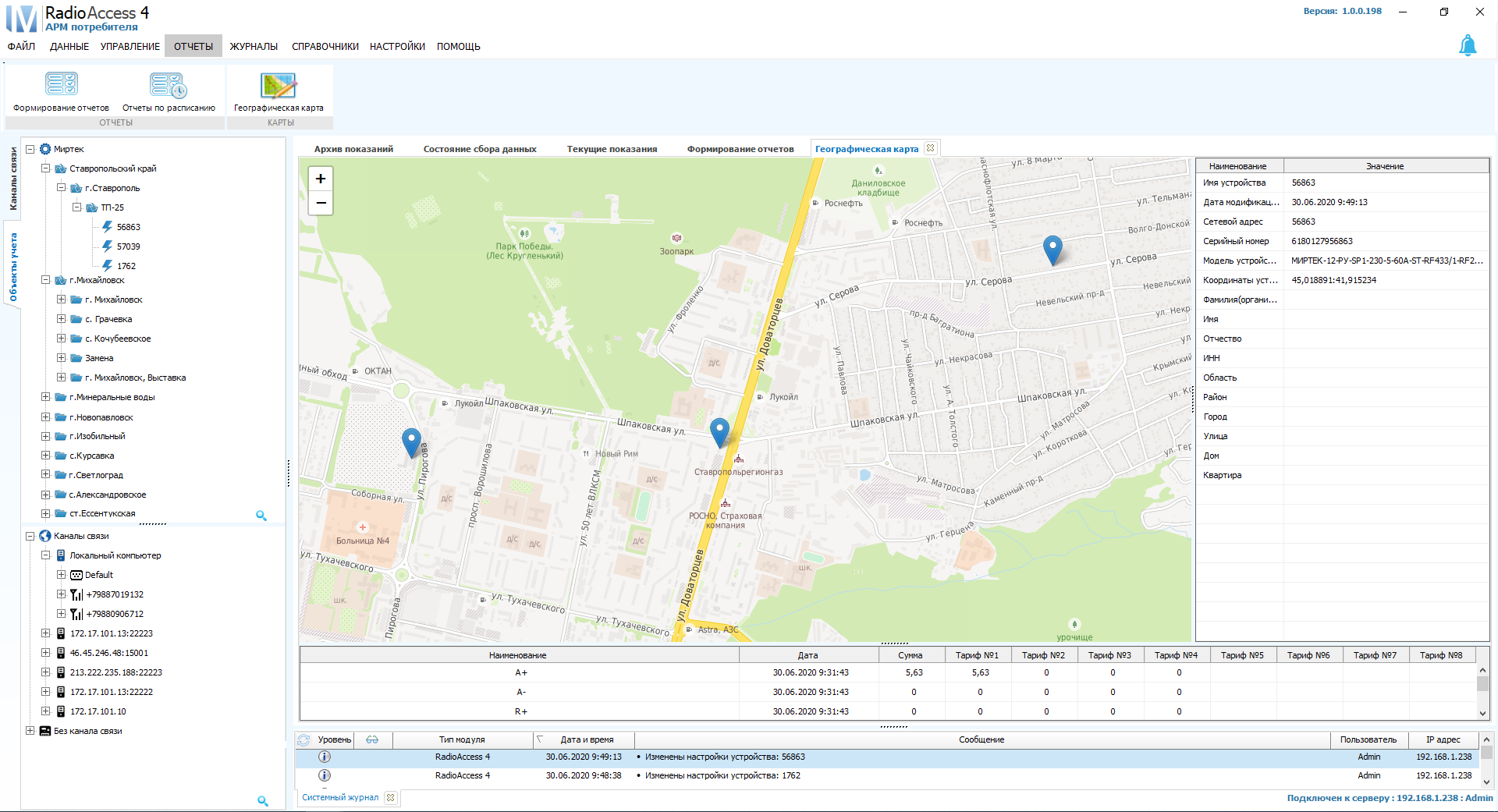Switch to Состояние сбора данных tab
This screenshot has height=812, width=1498.
point(480,149)
